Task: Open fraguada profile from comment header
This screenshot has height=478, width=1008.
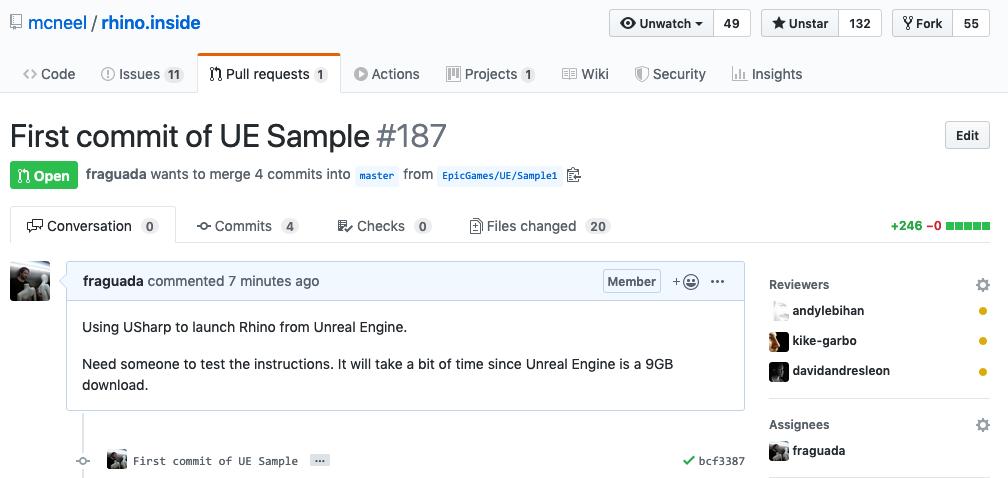Action: tap(113, 281)
